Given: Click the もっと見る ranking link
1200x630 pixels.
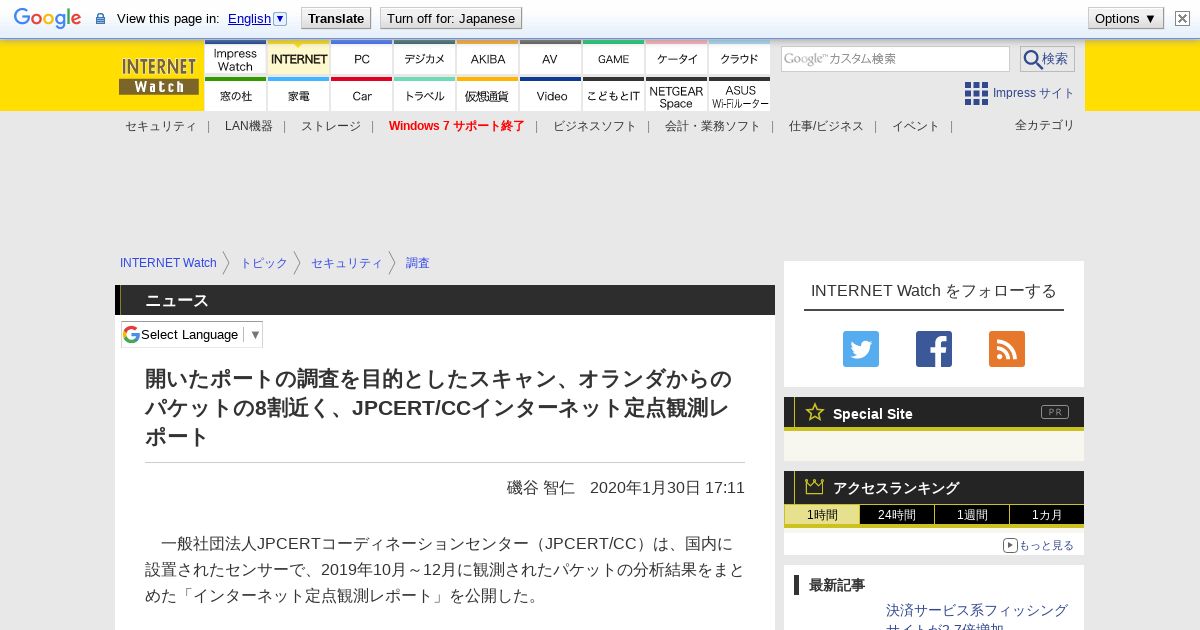Looking at the screenshot, I should click(x=1038, y=545).
